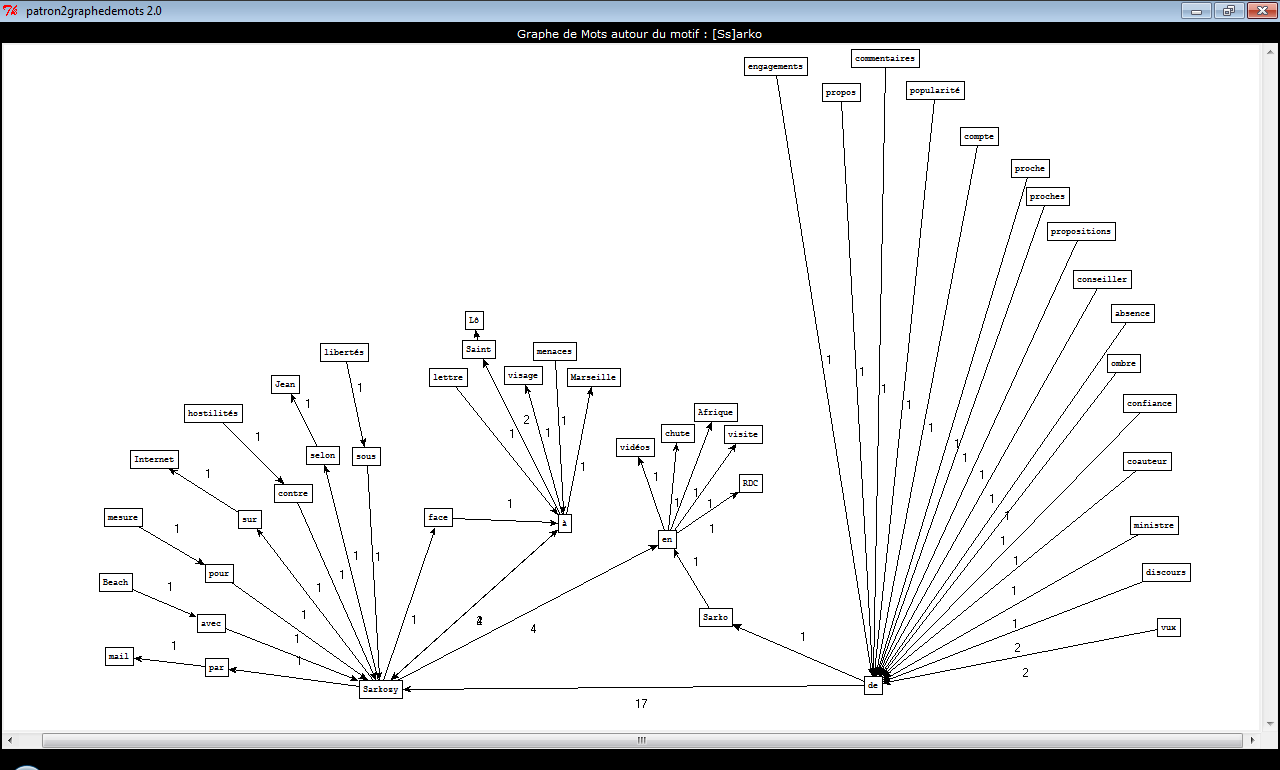This screenshot has height=770, width=1280.
Task: Click the horizontal scrollbar left arrow
Action: click(11, 740)
